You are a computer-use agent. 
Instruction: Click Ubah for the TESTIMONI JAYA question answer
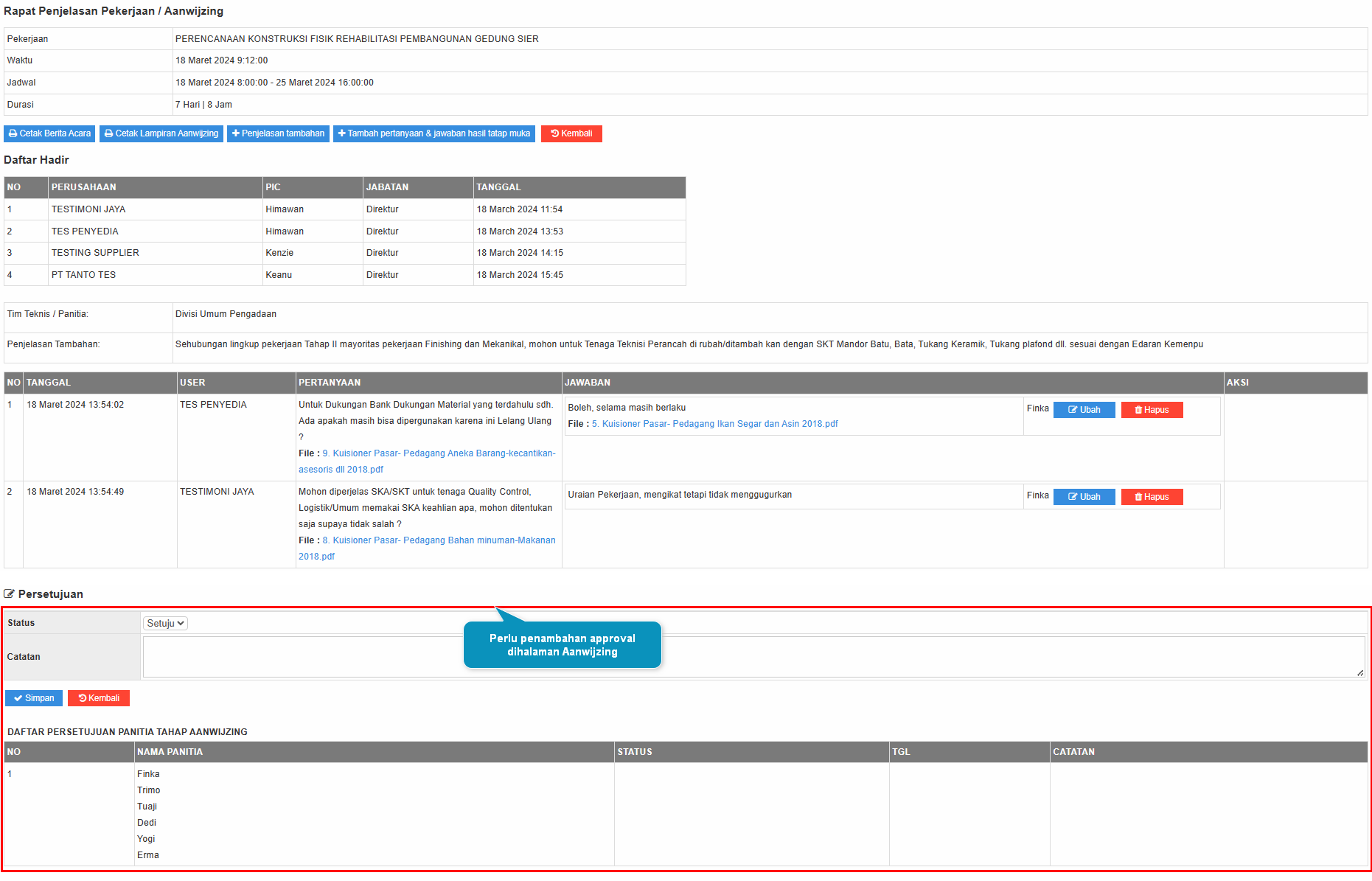1083,497
